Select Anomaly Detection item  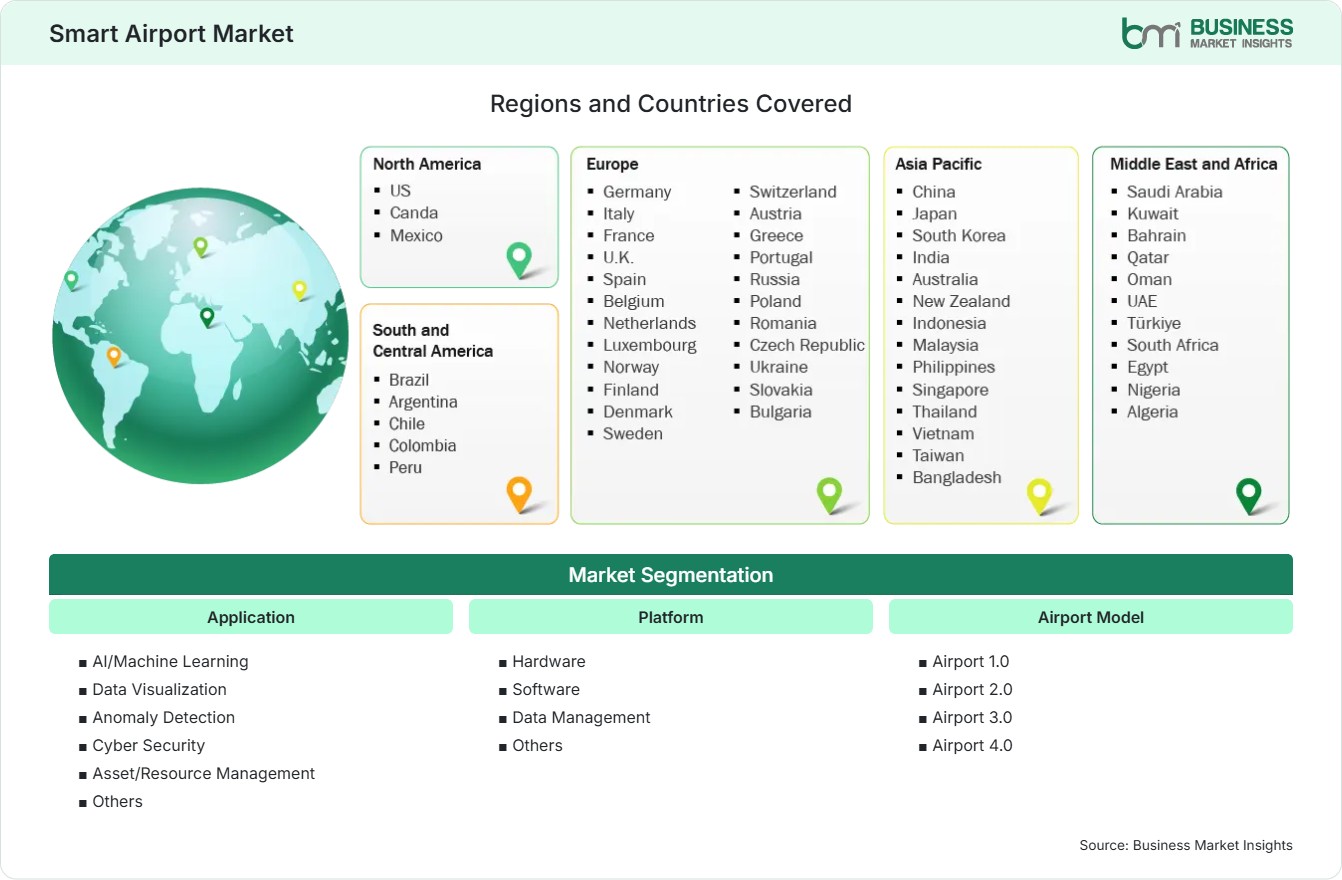click(x=163, y=717)
